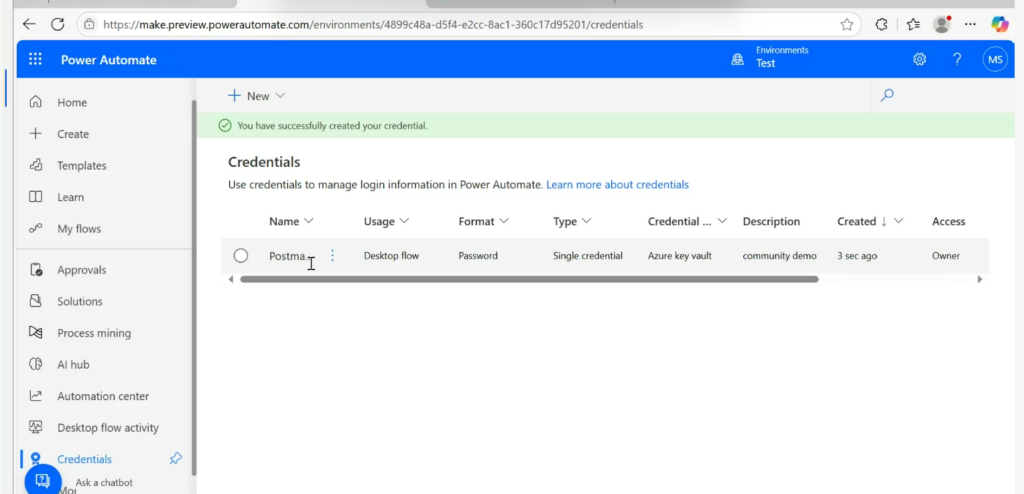The height and width of the screenshot is (494, 1024).
Task: Click the Desktop flow activity icon
Action: [36, 427]
